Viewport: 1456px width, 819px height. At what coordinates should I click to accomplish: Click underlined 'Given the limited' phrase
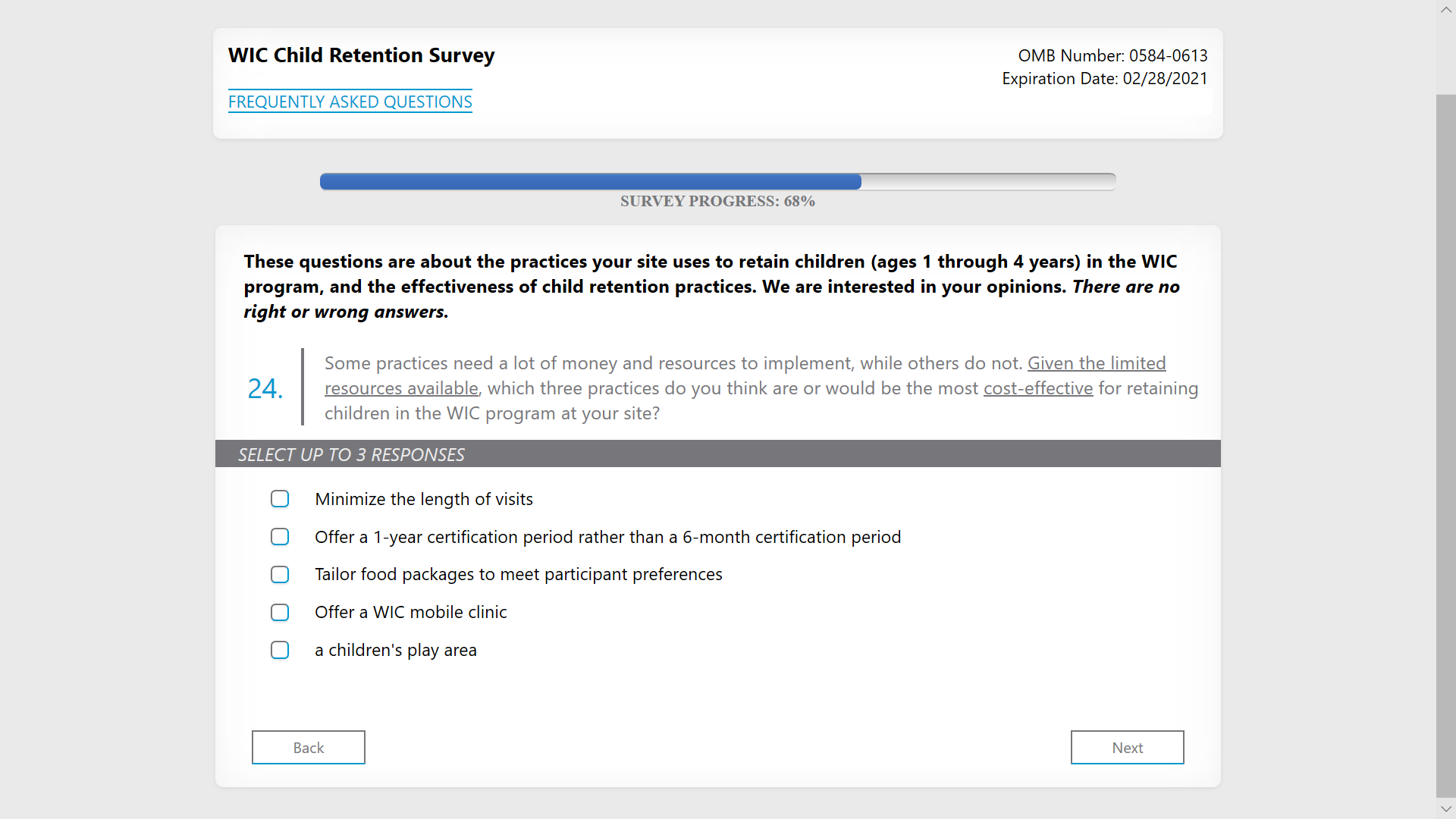(x=1096, y=363)
